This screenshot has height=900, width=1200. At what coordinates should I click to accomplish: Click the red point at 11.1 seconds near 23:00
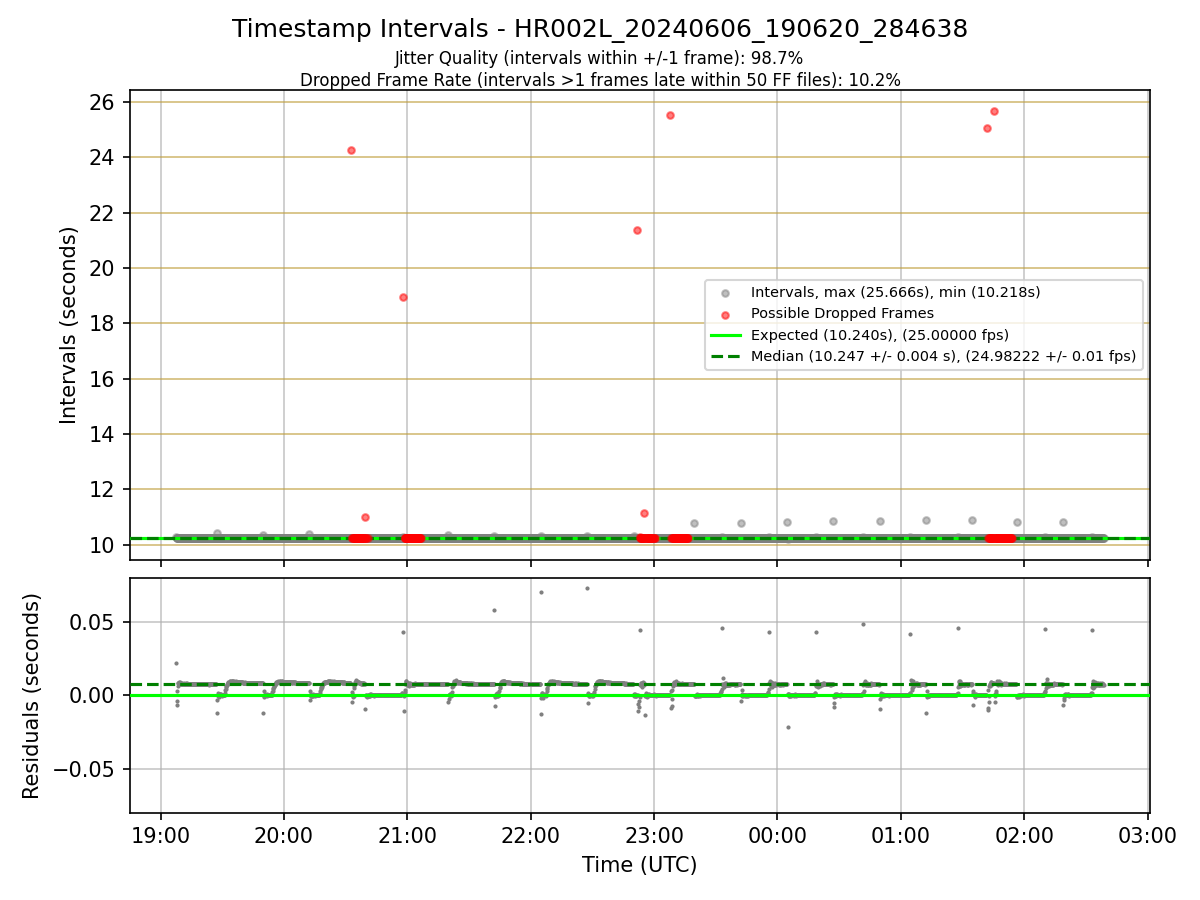[x=644, y=513]
